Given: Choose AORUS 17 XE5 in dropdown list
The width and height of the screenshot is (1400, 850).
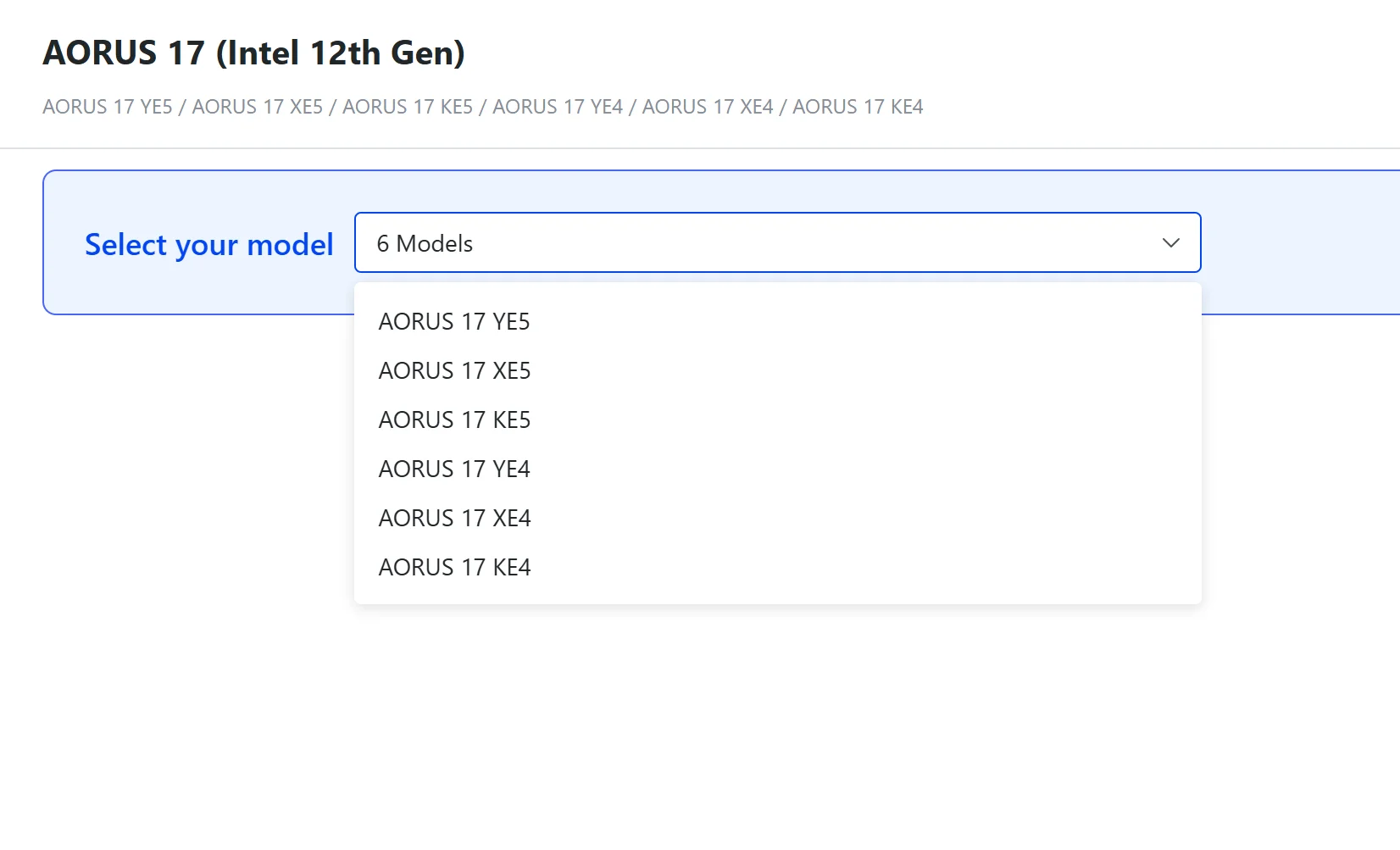Looking at the screenshot, I should 454,371.
